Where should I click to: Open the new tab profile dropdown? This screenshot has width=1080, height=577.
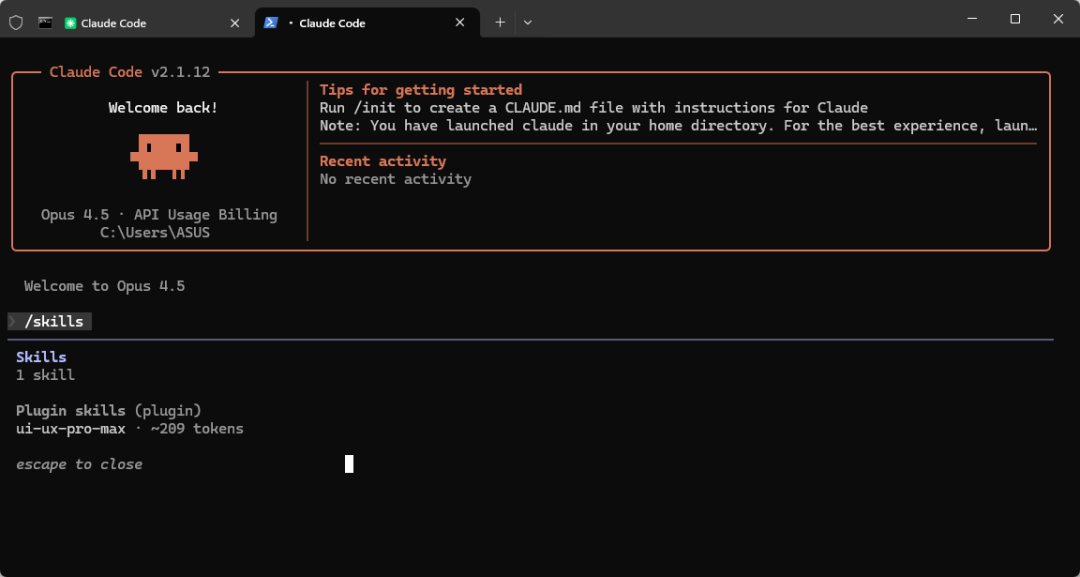(x=528, y=23)
